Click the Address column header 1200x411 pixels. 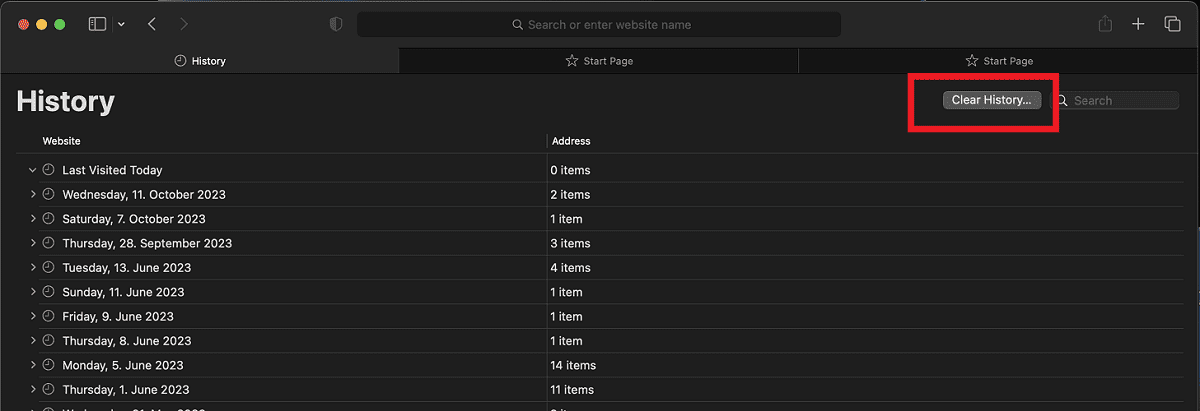coord(571,141)
